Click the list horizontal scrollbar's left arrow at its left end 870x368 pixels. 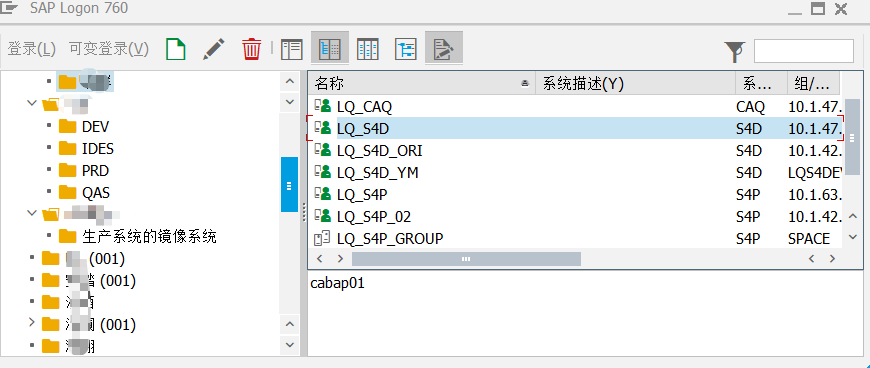coord(319,259)
